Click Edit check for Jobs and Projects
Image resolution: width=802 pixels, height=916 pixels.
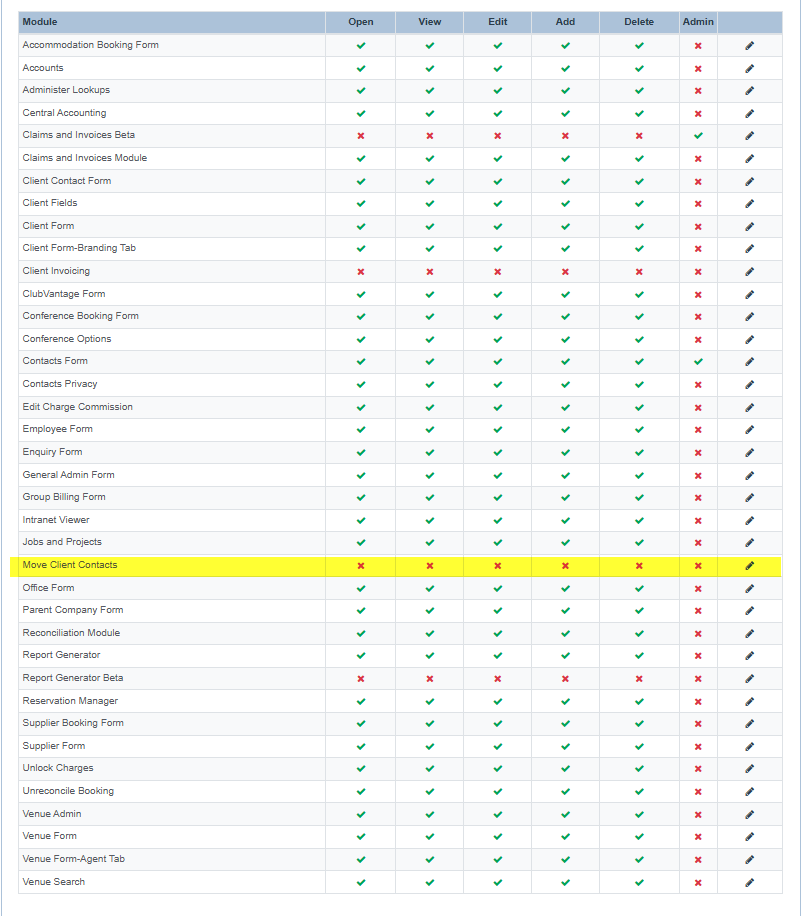tap(498, 543)
